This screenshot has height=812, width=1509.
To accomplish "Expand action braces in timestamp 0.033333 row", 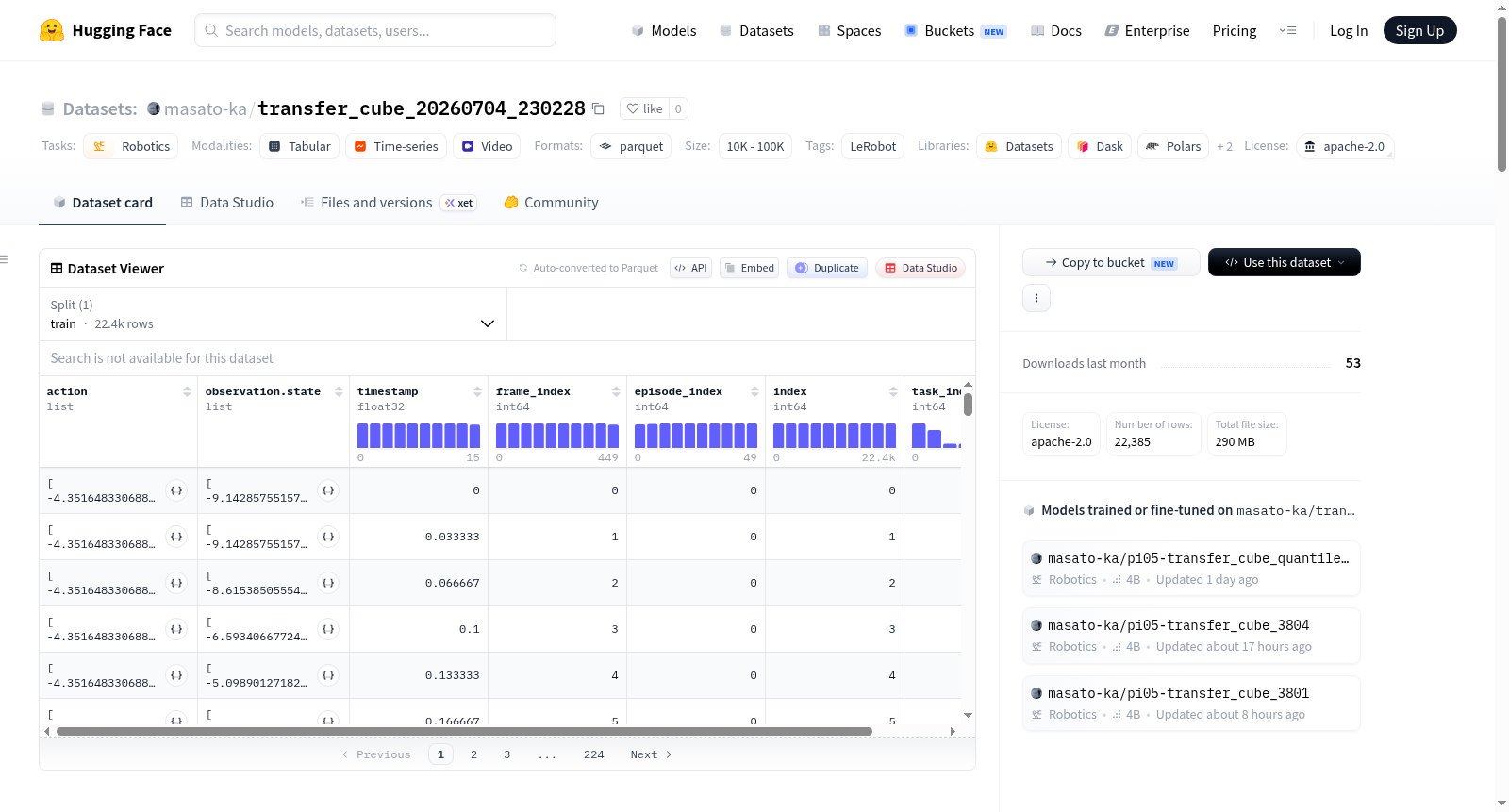I will (176, 537).
